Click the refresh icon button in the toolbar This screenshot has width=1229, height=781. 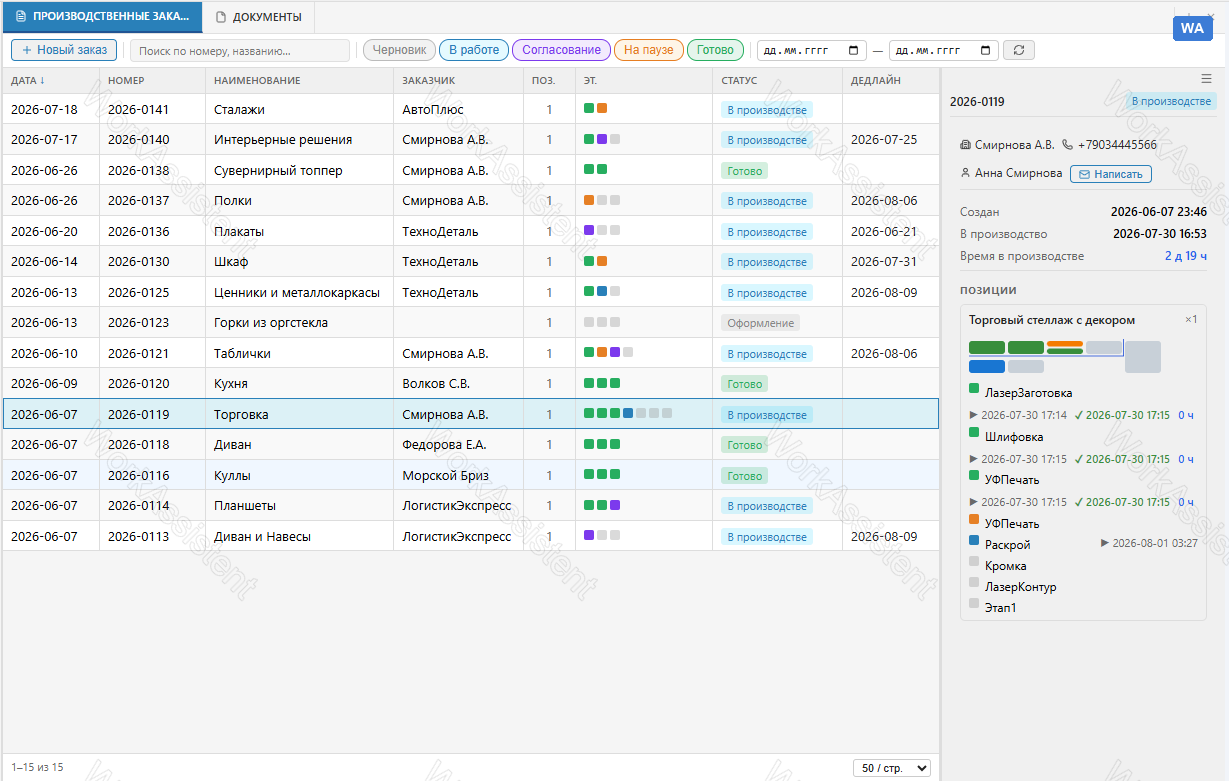(x=1019, y=50)
